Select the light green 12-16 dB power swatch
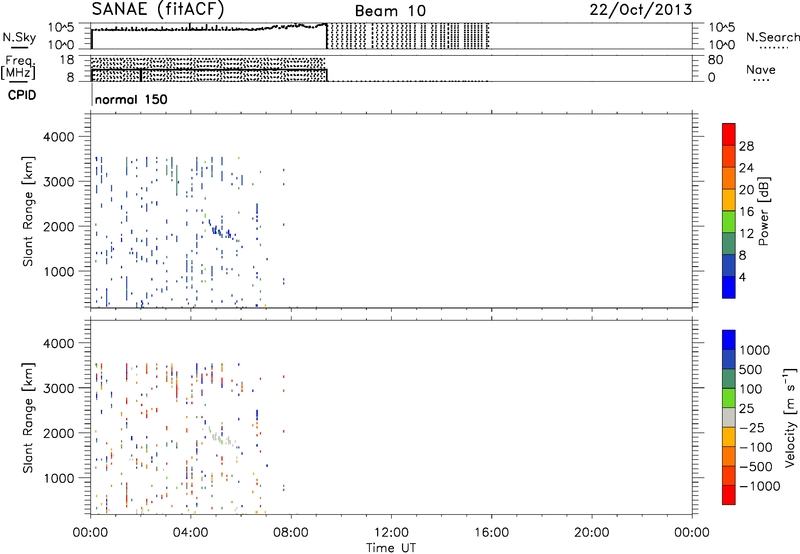Screen dimensions: 800x554 (729, 222)
